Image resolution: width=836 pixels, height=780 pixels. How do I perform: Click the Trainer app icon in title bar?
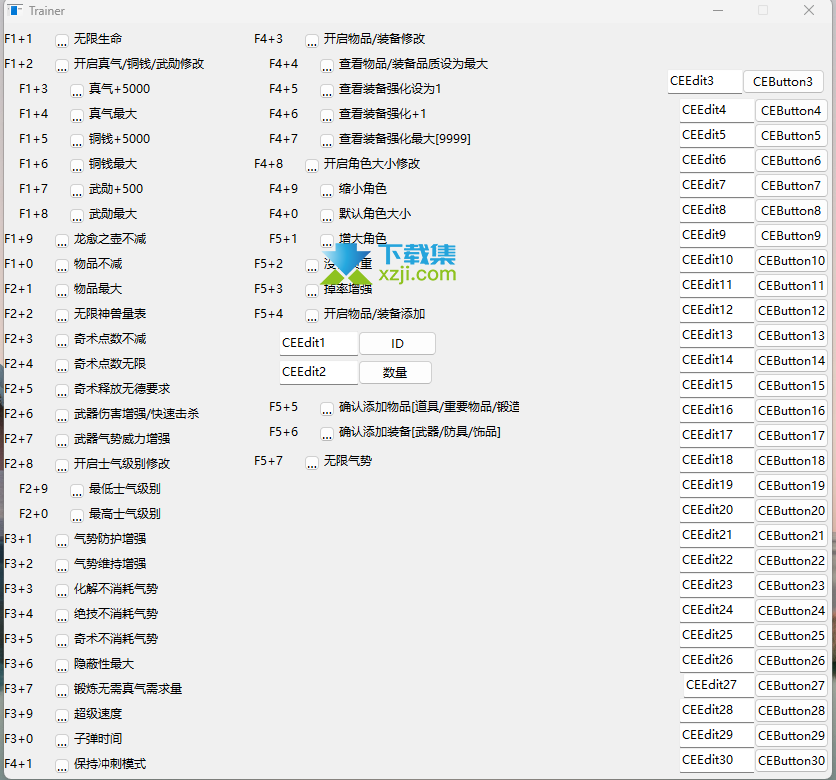15,11
